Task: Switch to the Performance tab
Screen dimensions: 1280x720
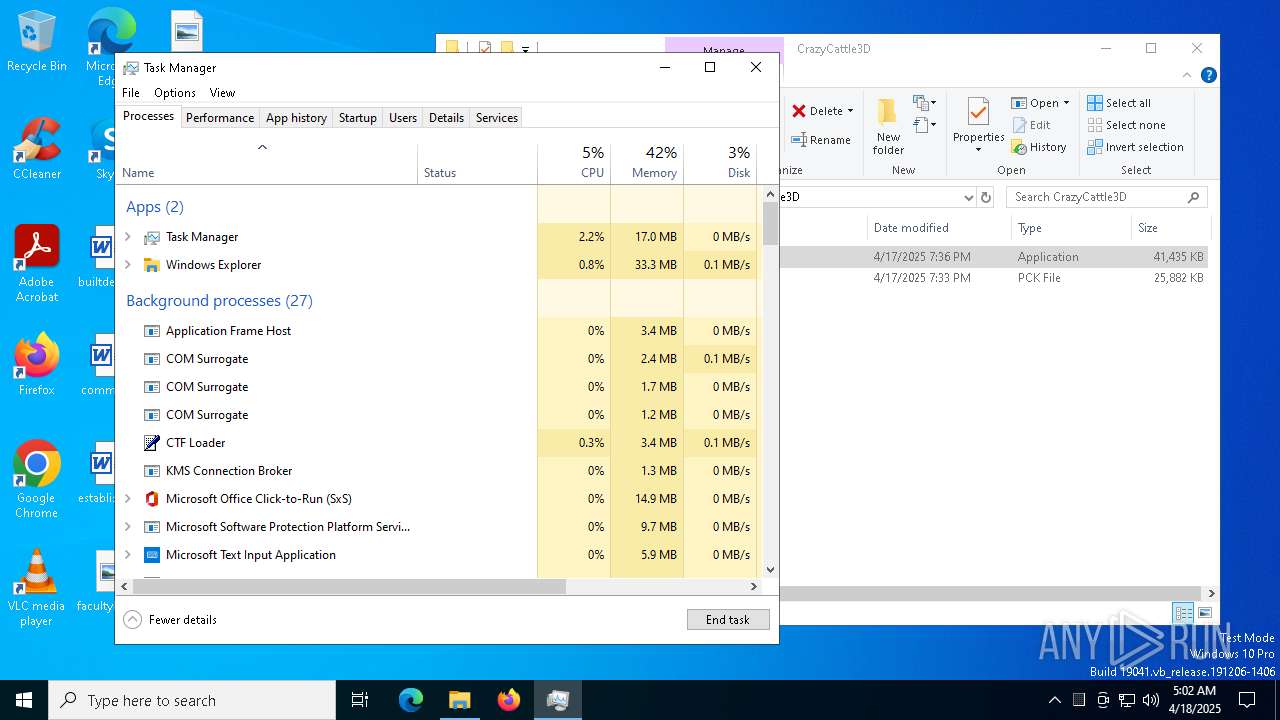Action: pyautogui.click(x=220, y=118)
